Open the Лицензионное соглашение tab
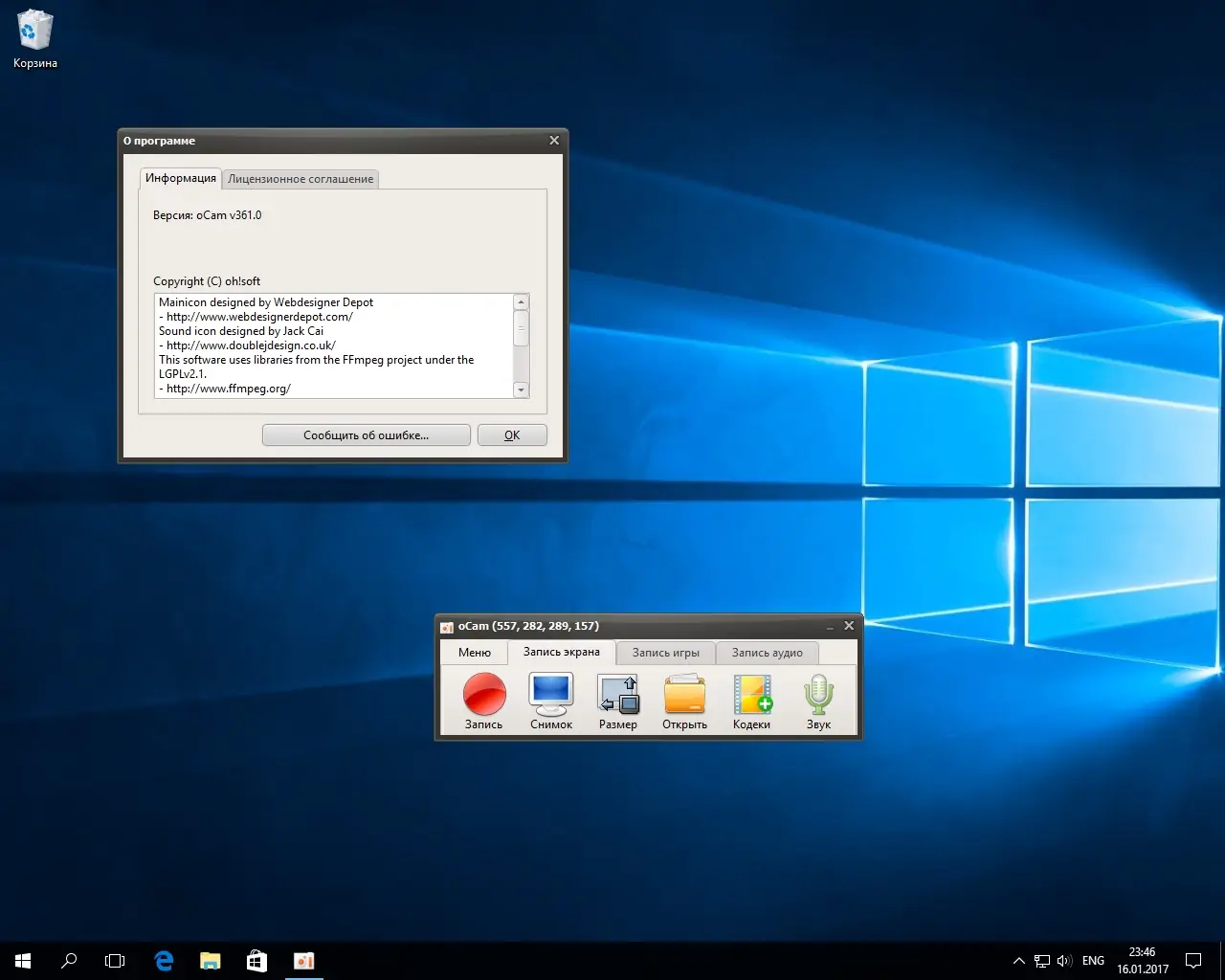Image resolution: width=1225 pixels, height=980 pixels. click(301, 179)
